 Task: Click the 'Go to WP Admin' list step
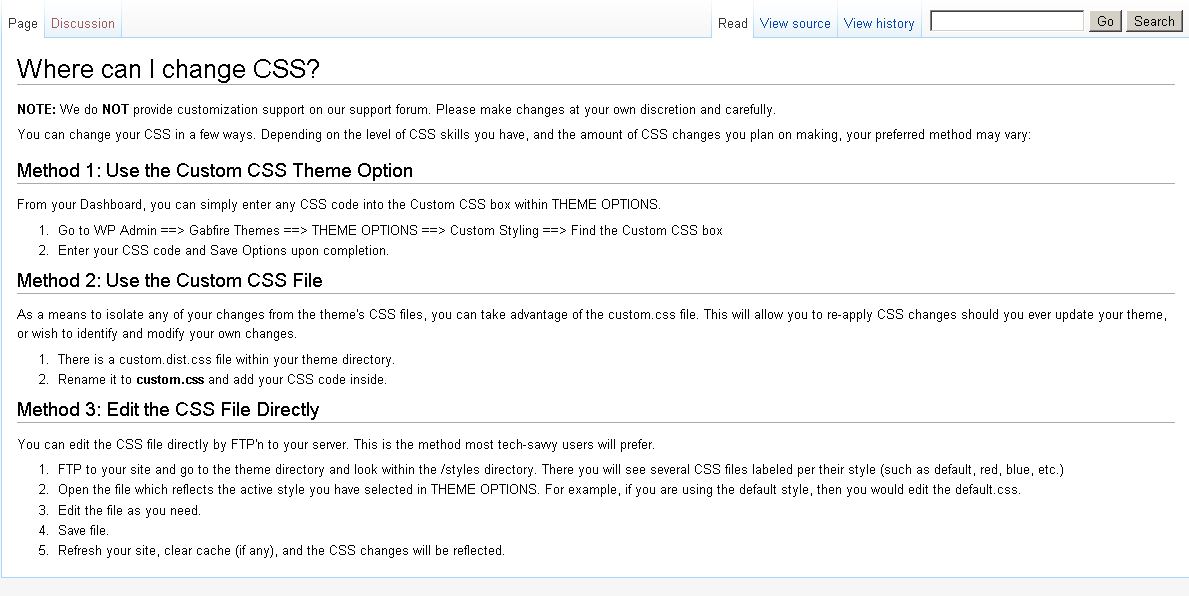click(x=390, y=231)
